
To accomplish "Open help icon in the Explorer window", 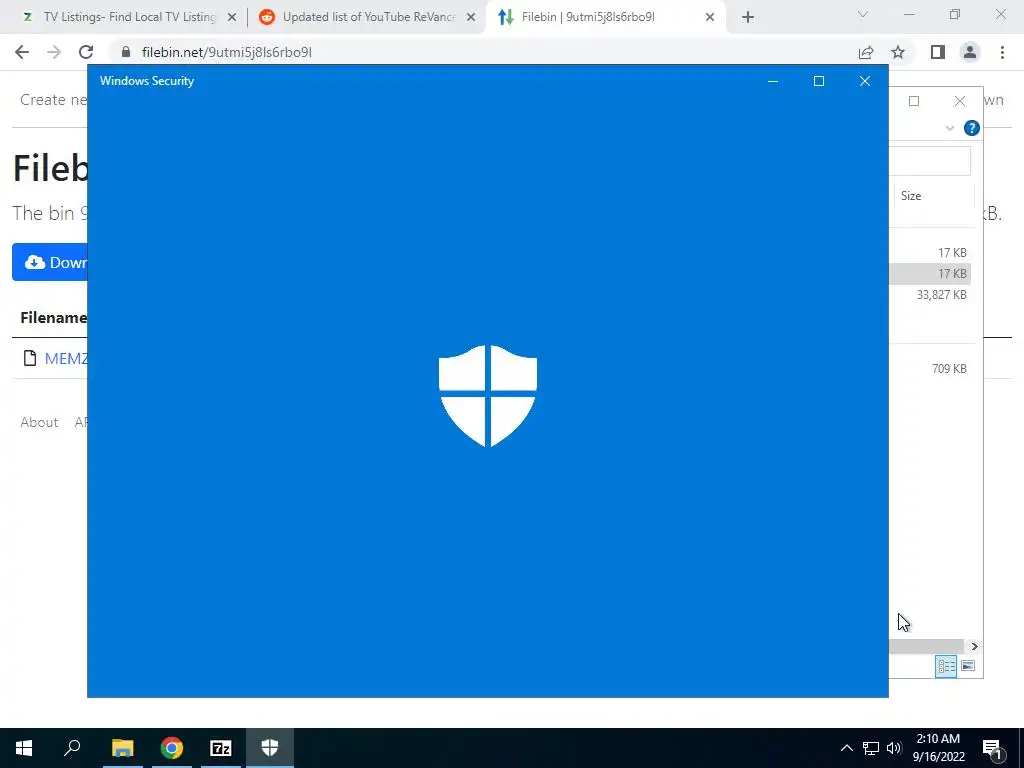I will [972, 128].
